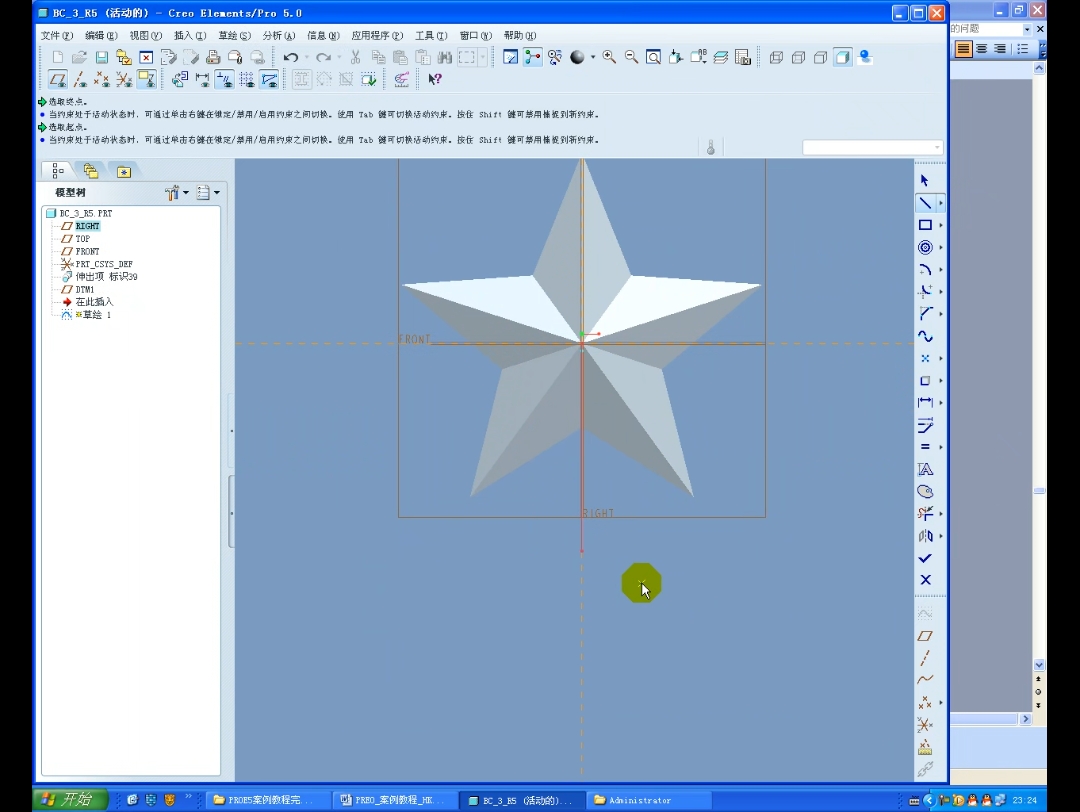Viewport: 1080px width, 812px height.
Task: Select the Arc sketch tool
Action: [924, 269]
